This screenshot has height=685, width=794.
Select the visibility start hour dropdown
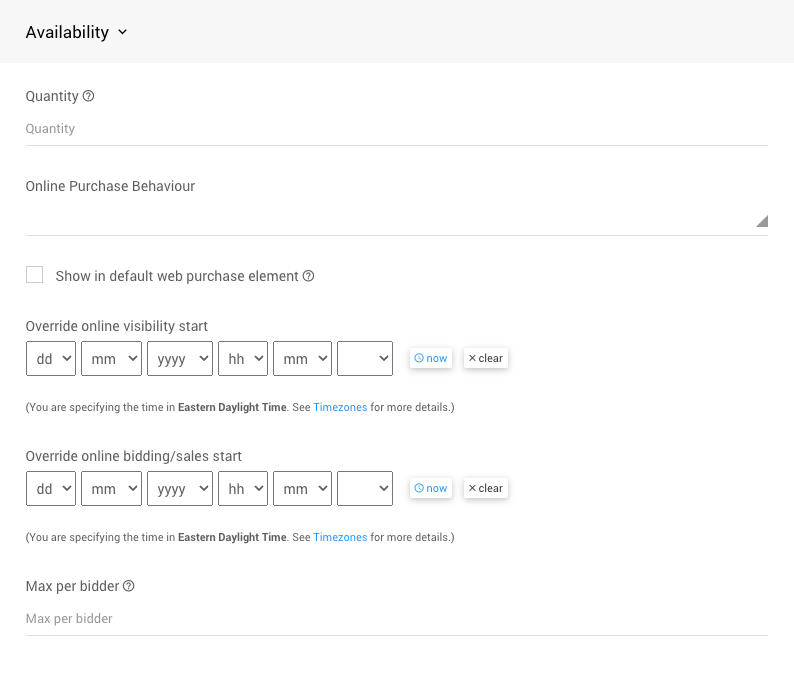tap(243, 359)
